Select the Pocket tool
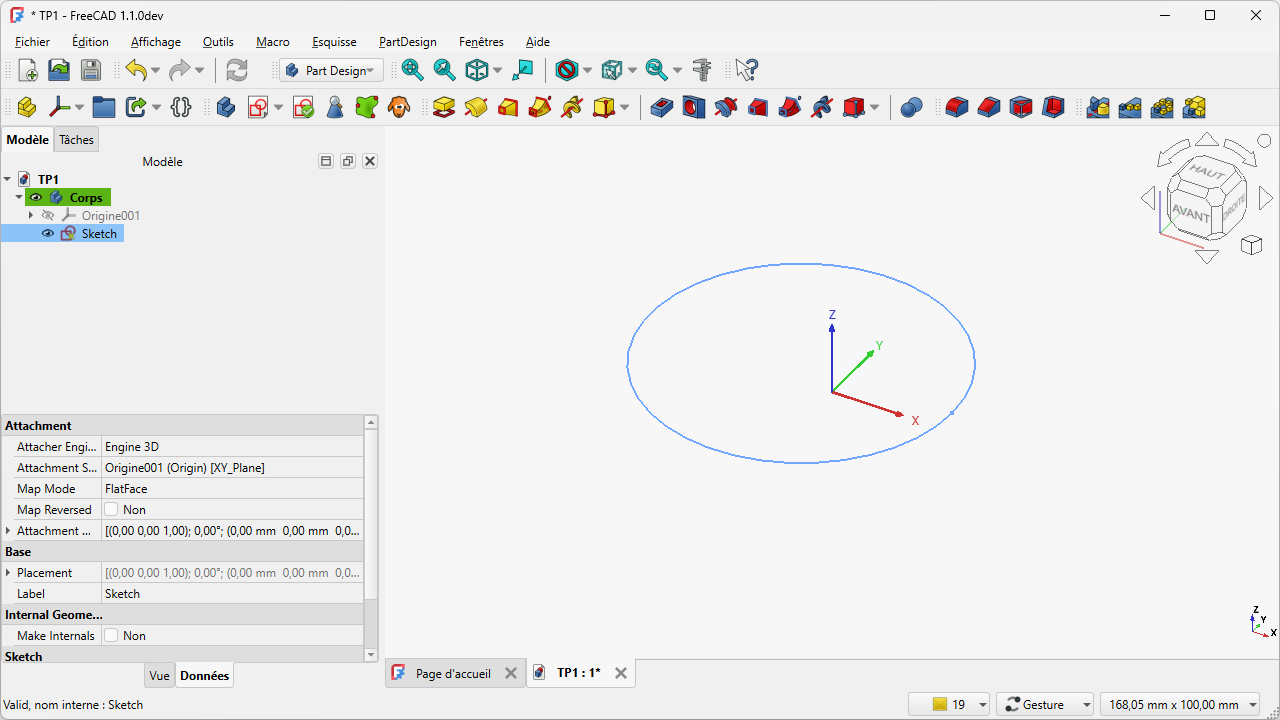 coord(662,107)
